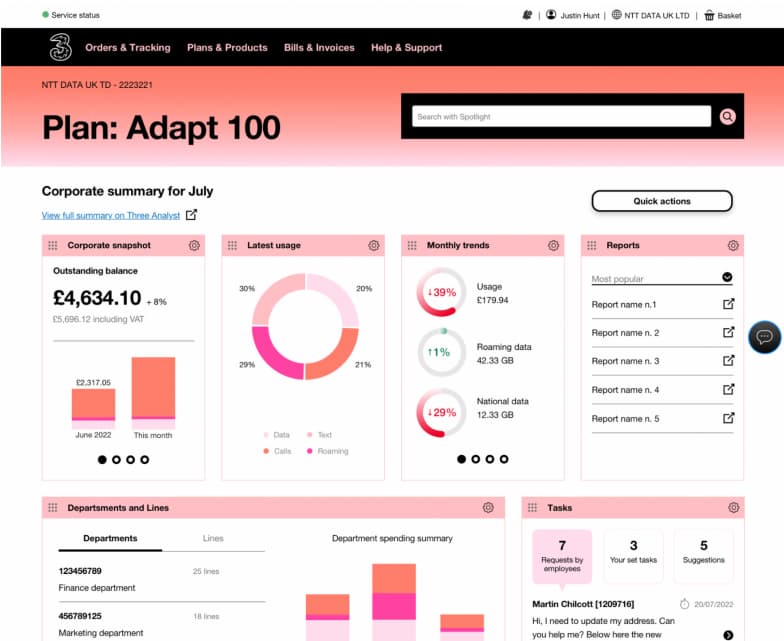Select the 7 Requests by employees card
This screenshot has height=641, width=784.
pyautogui.click(x=562, y=556)
